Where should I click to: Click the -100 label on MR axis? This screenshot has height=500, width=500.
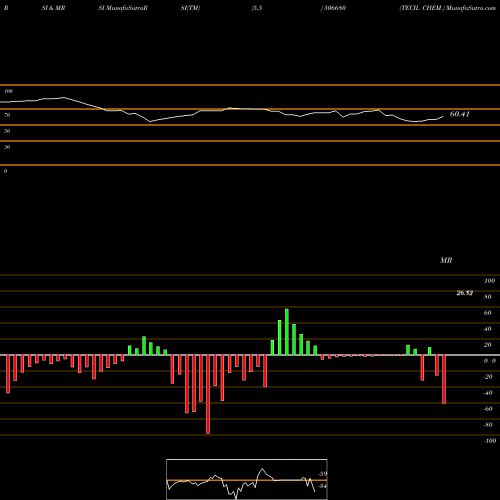(490, 441)
